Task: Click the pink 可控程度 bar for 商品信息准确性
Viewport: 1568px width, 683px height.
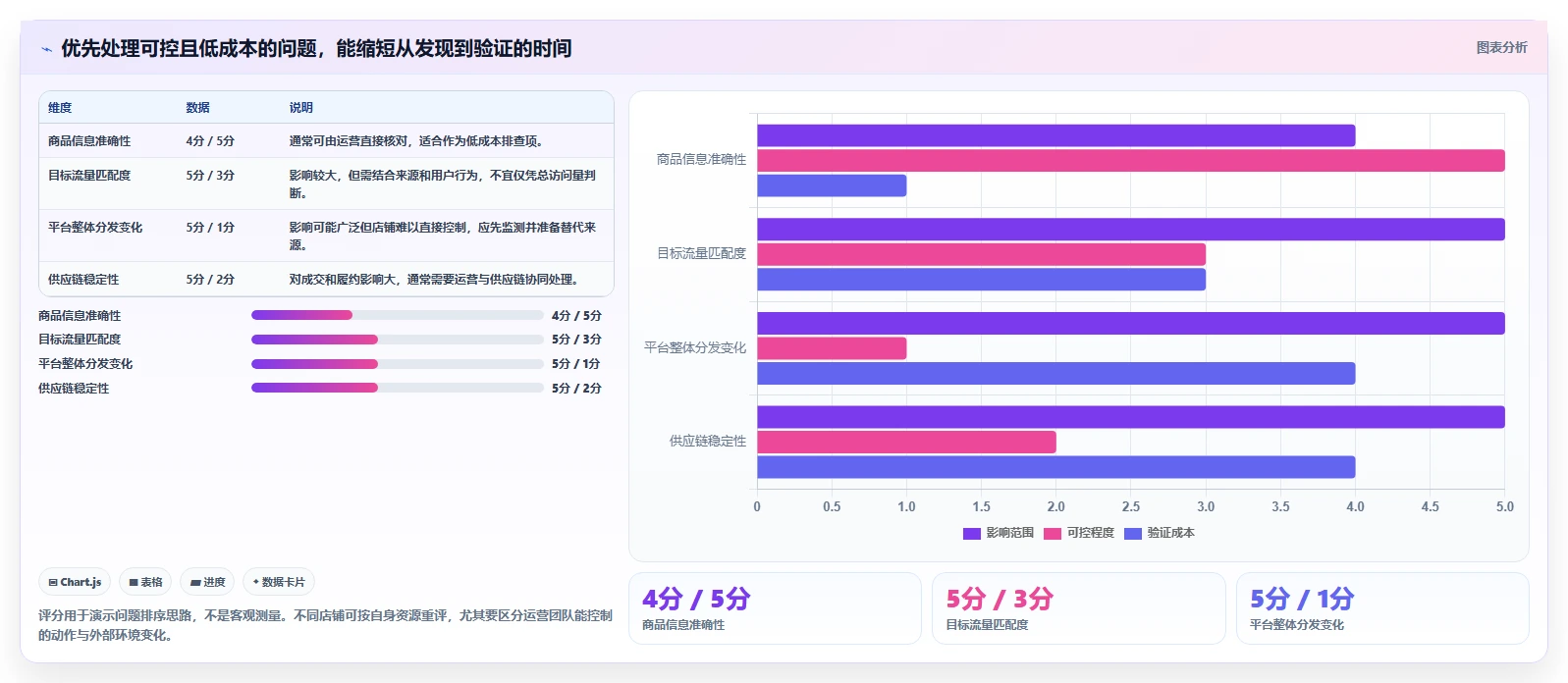Action: [1131, 160]
